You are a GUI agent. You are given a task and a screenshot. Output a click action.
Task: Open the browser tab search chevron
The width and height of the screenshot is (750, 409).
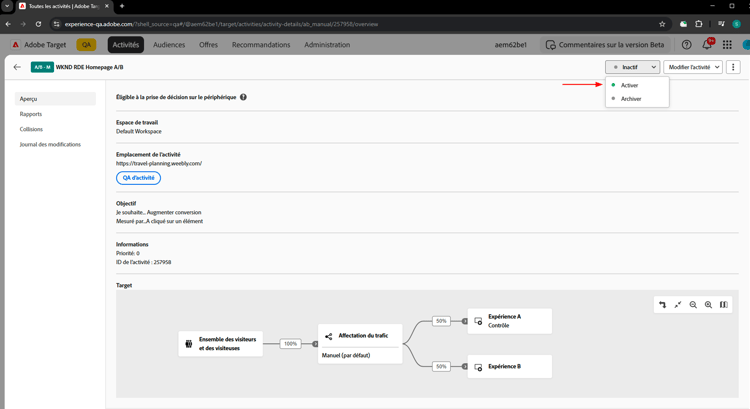pos(7,6)
